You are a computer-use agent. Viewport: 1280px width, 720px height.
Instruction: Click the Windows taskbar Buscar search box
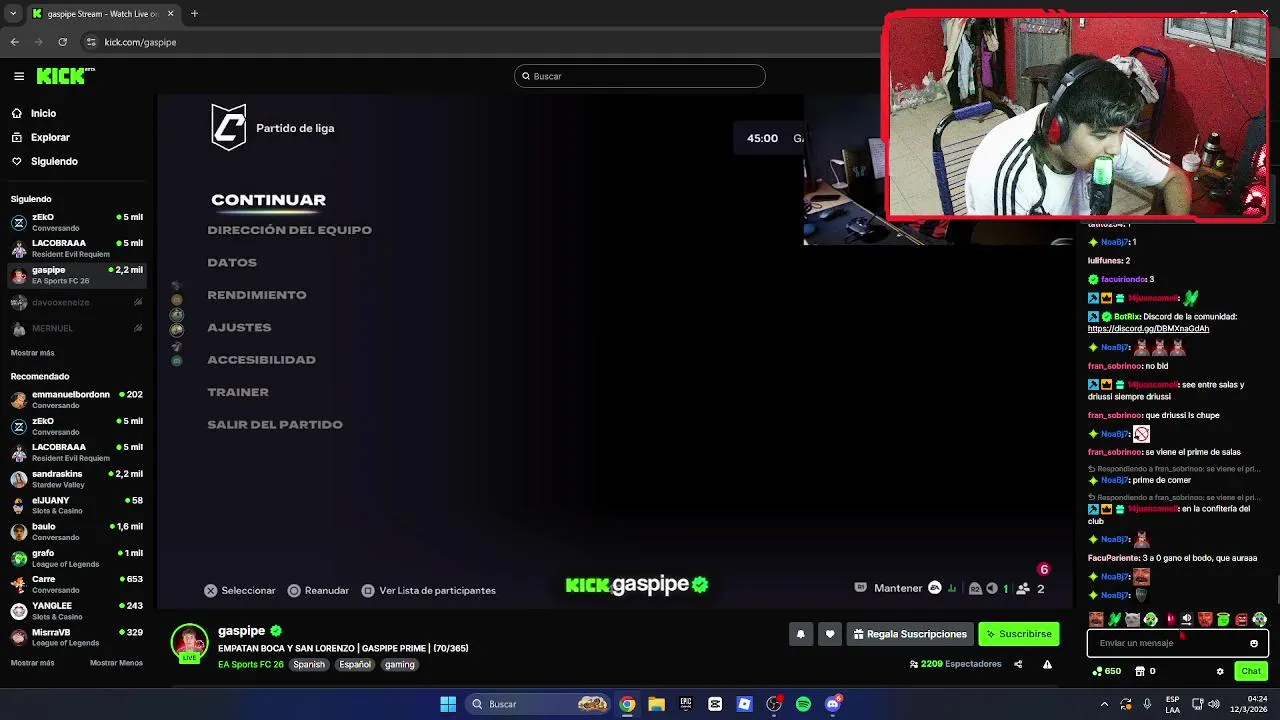click(540, 704)
